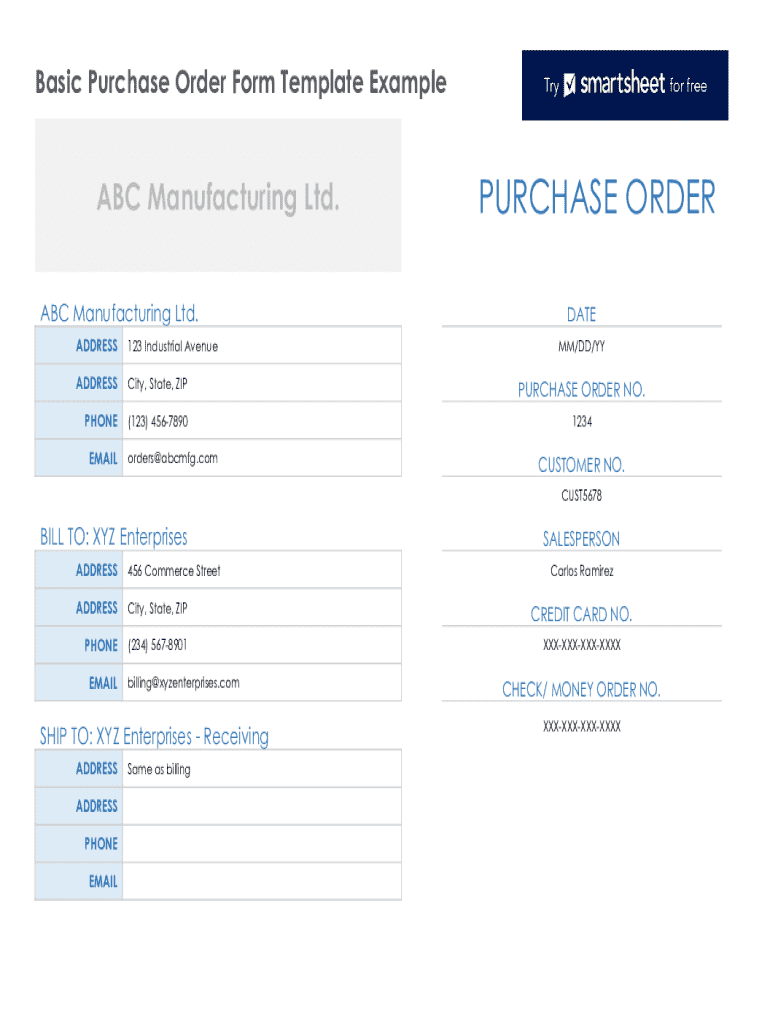The image size is (770, 1024).
Task: Click the empty Ship To phone field
Action: [x=261, y=844]
